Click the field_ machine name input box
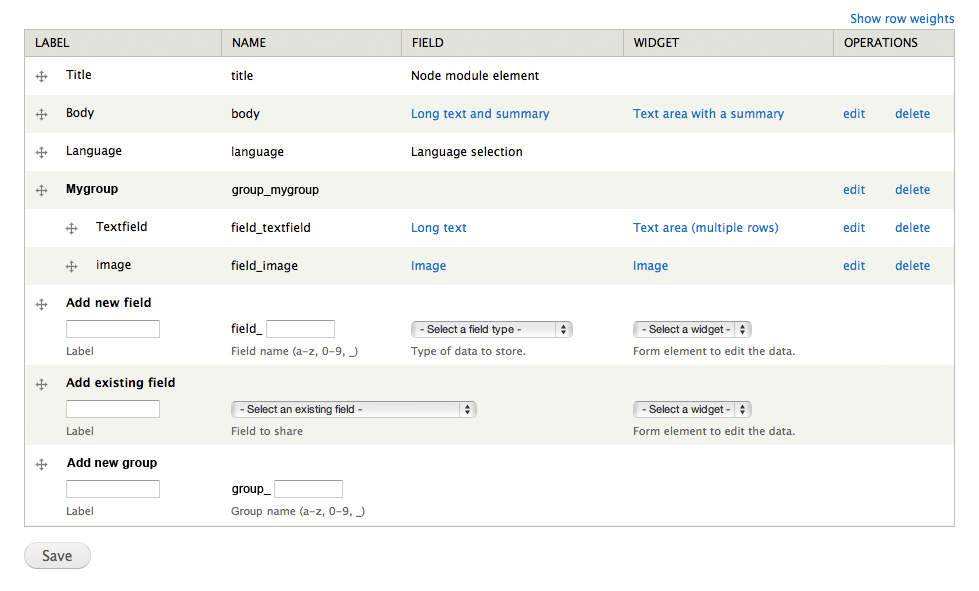 (x=302, y=329)
